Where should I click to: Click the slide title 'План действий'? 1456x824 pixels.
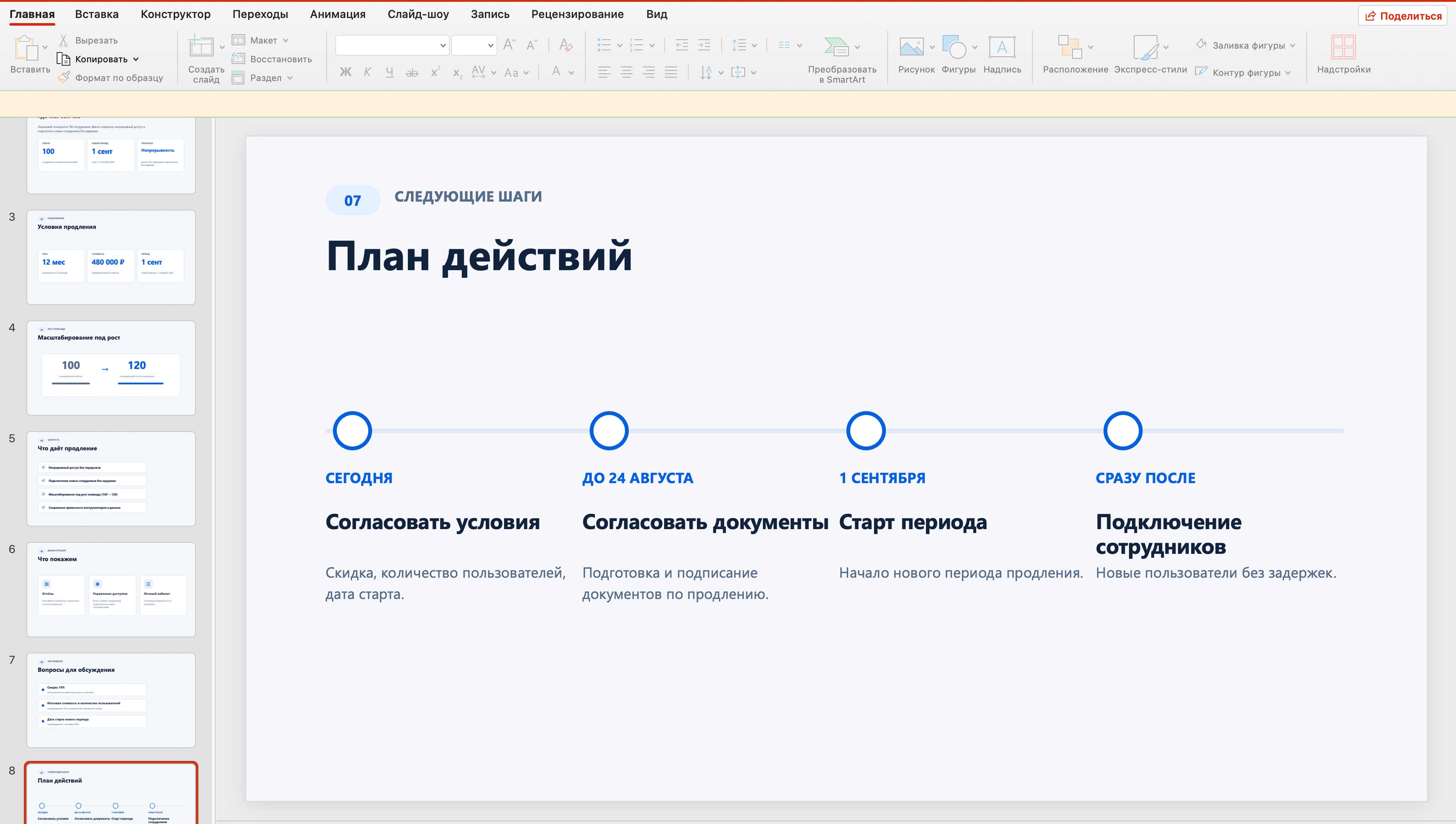[x=479, y=256]
